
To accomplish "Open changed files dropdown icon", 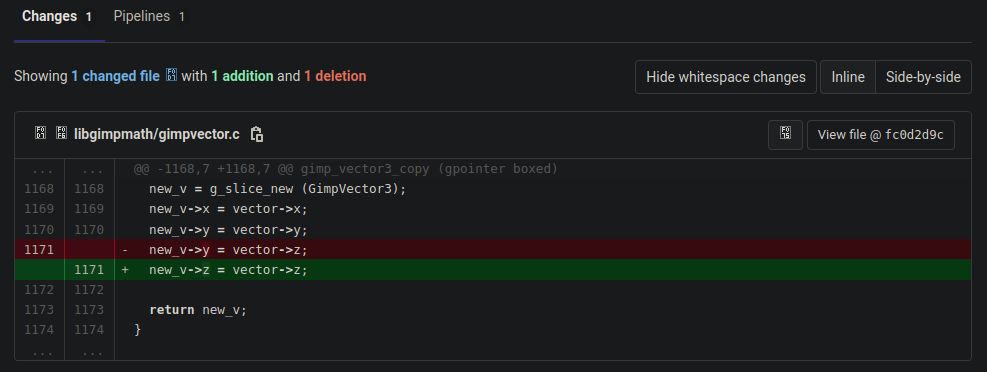I will point(171,76).
